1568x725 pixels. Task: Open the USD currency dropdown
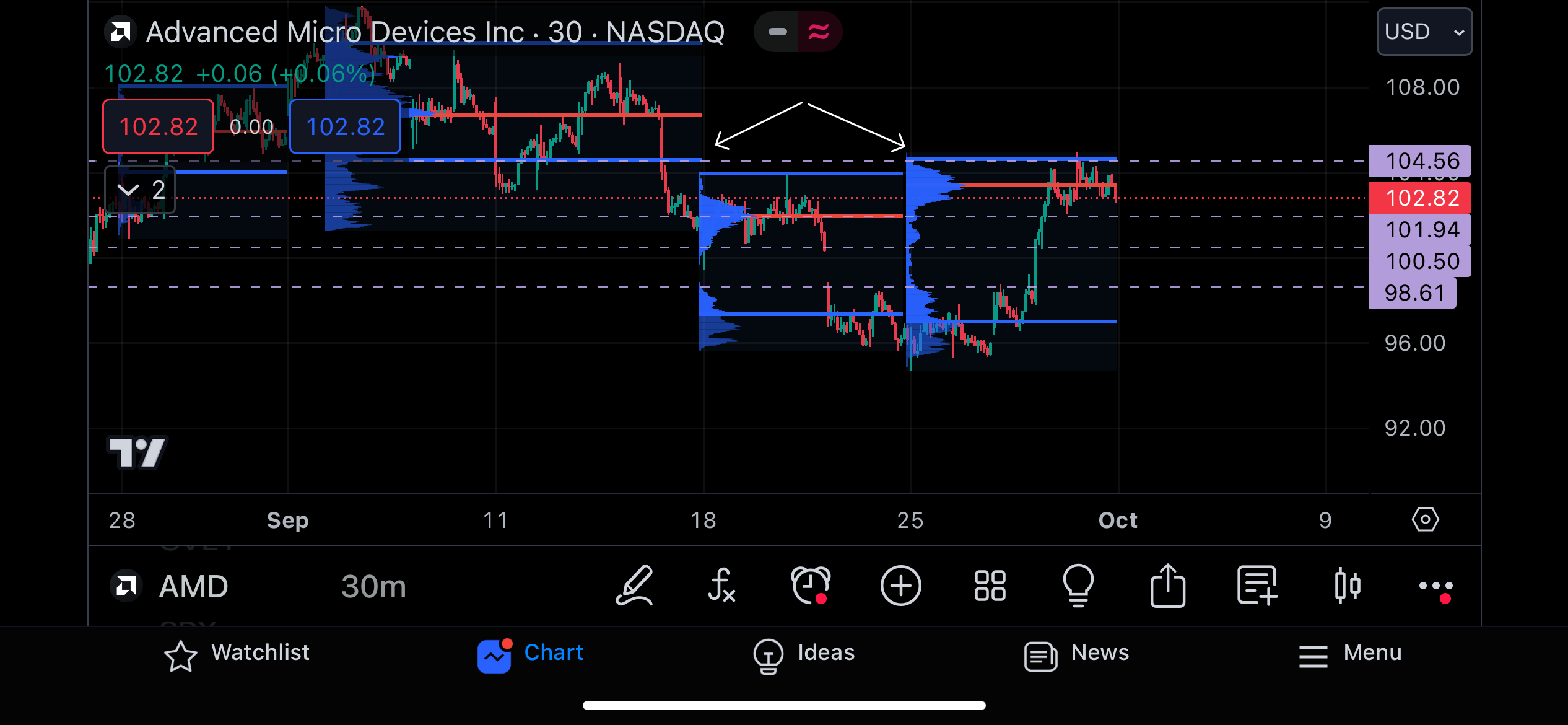[x=1424, y=32]
